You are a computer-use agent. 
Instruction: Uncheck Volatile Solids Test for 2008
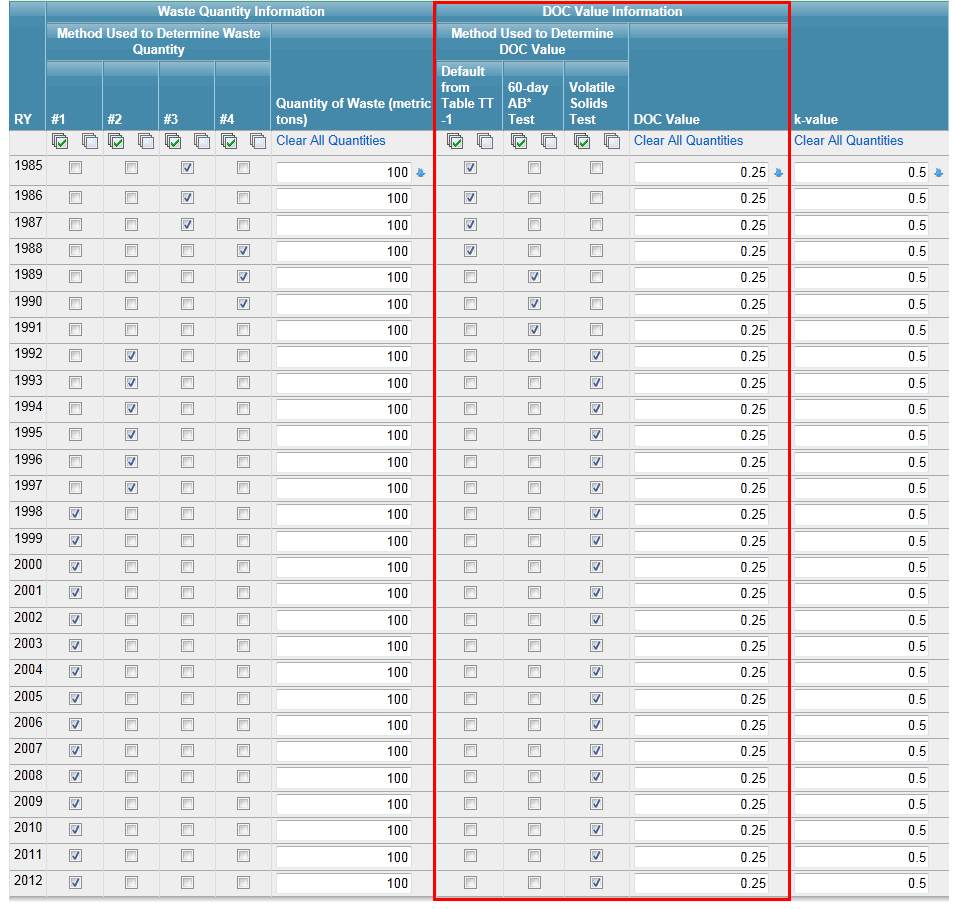[x=596, y=777]
